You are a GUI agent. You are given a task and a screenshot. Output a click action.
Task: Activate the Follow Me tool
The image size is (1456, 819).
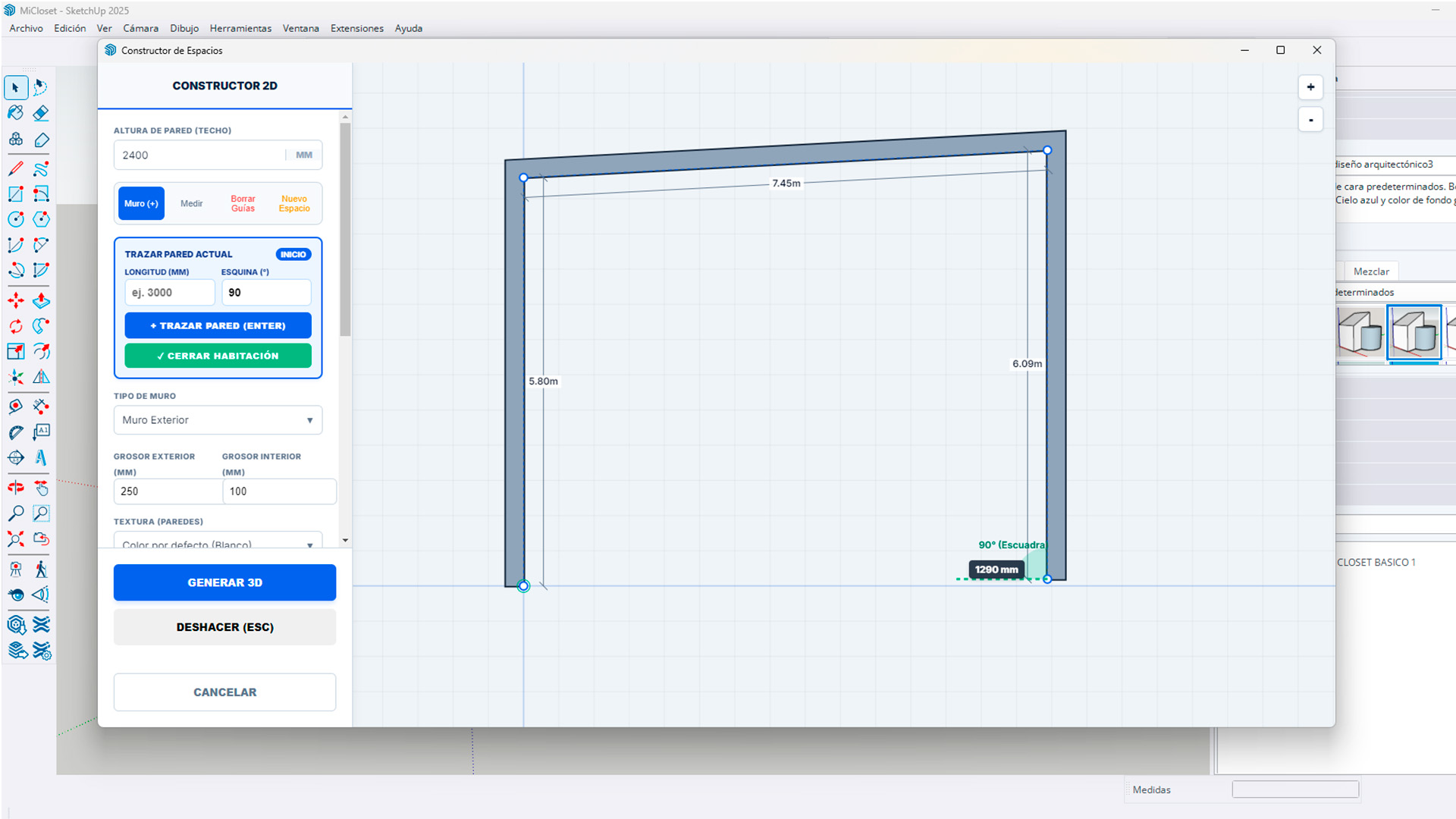click(41, 326)
